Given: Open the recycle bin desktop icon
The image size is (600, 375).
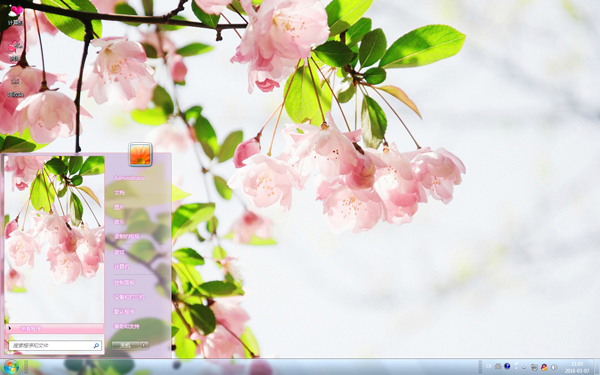Looking at the screenshot, I should pyautogui.click(x=15, y=87).
